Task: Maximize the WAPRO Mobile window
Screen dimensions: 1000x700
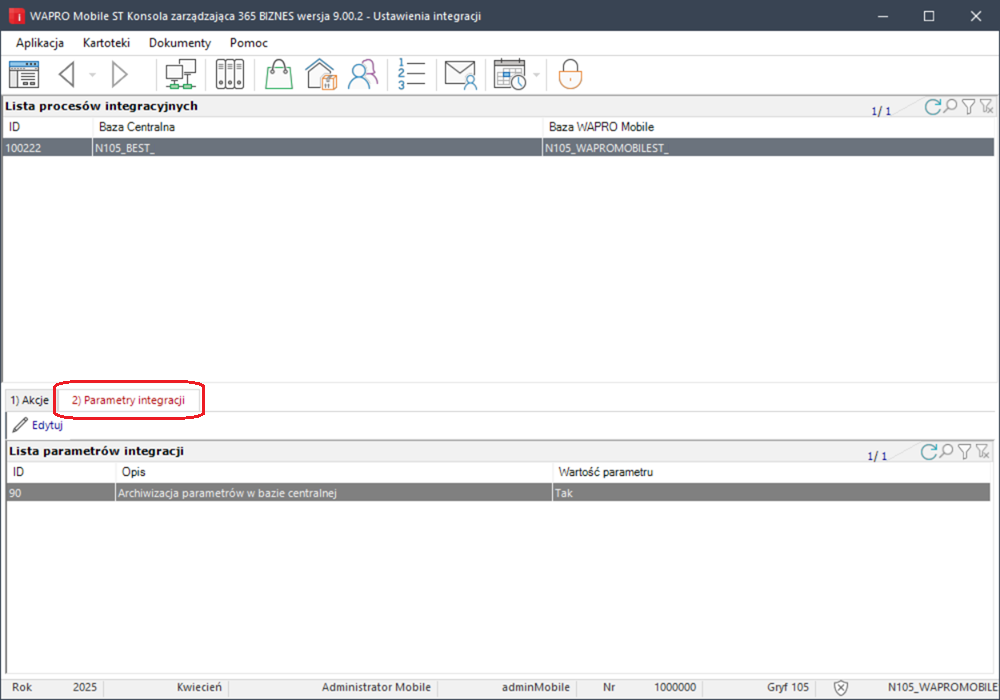Action: coord(929,16)
